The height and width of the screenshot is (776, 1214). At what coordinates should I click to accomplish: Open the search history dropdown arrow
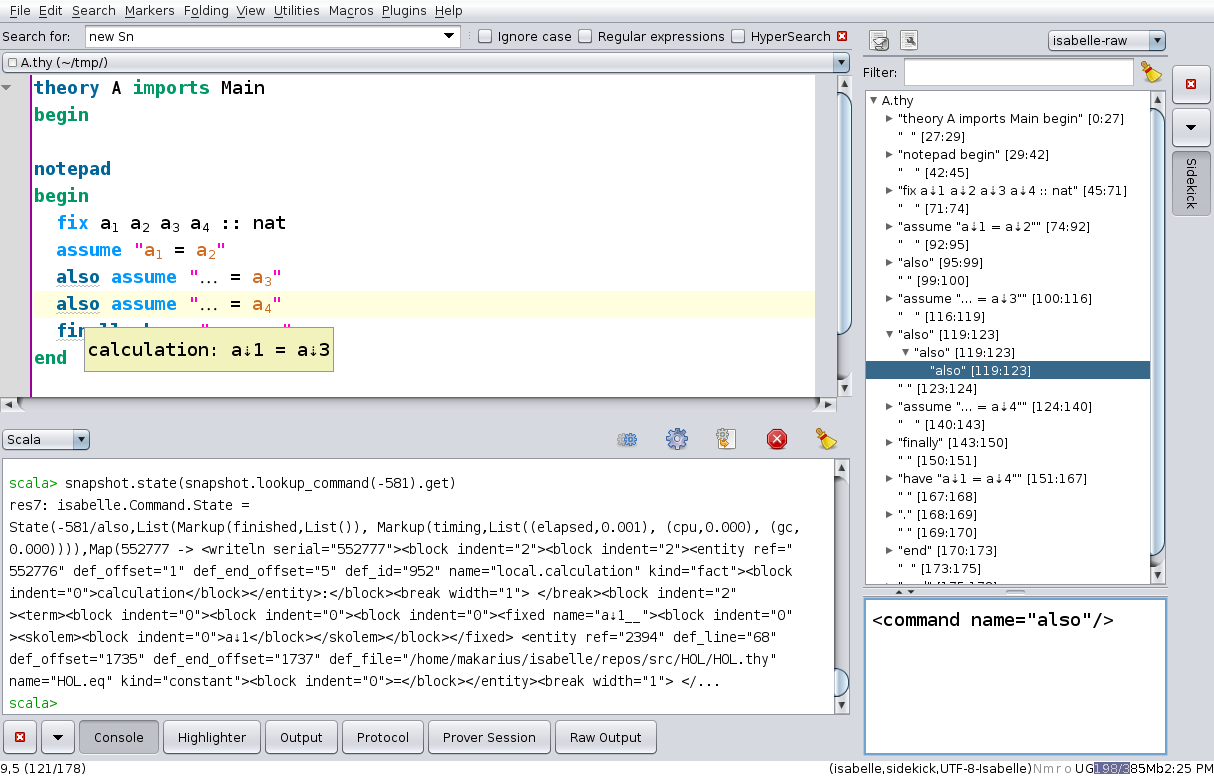point(450,36)
